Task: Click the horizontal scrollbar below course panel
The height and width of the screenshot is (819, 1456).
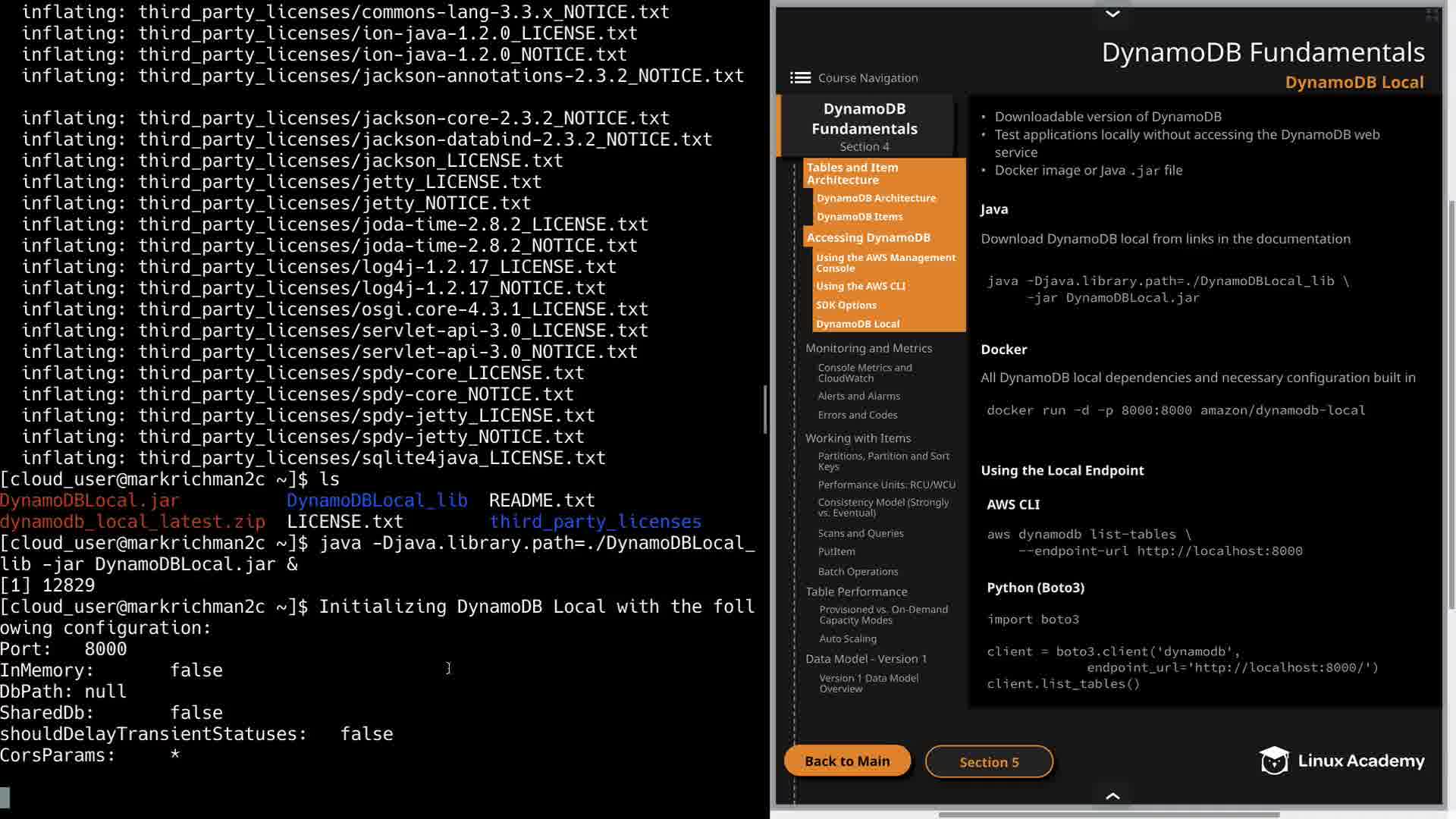Action: [x=1109, y=814]
